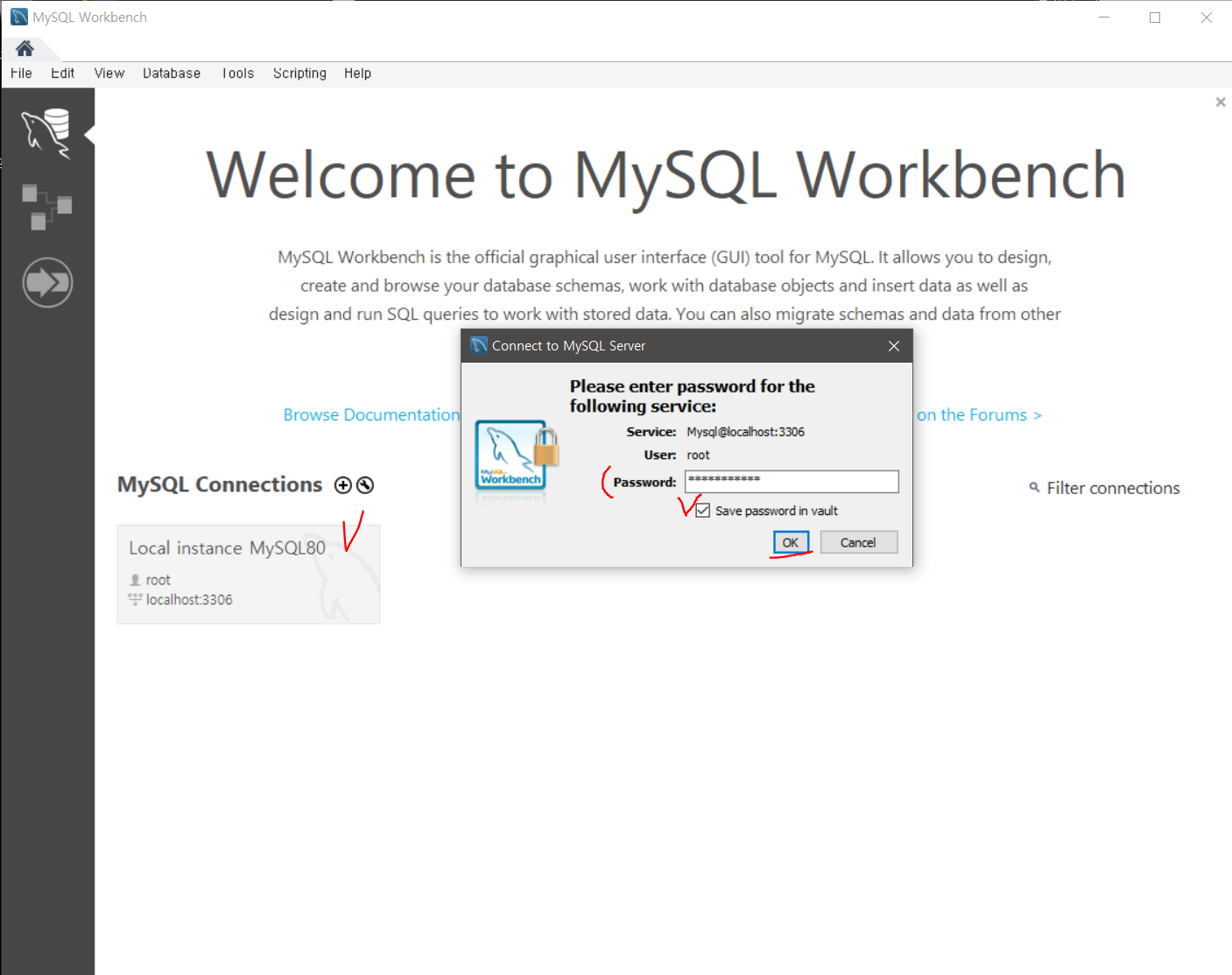Screen dimensions: 1232x975
Task: Open the Browse Documentation link
Action: tap(371, 415)
